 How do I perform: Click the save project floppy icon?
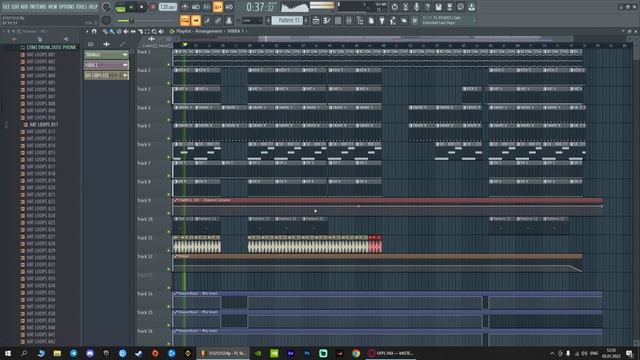point(438,7)
